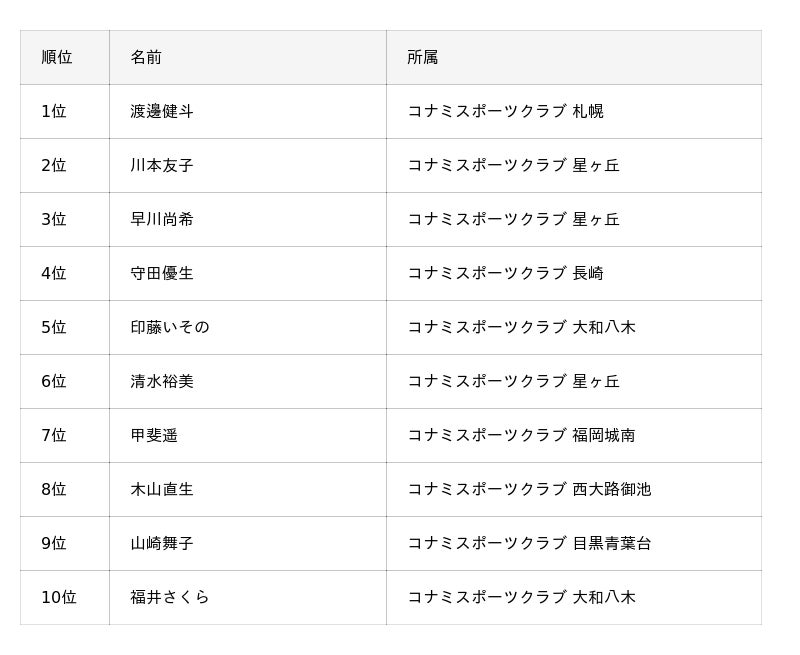The image size is (800, 655).
Task: Click the 名前 column header
Action: click(x=146, y=58)
